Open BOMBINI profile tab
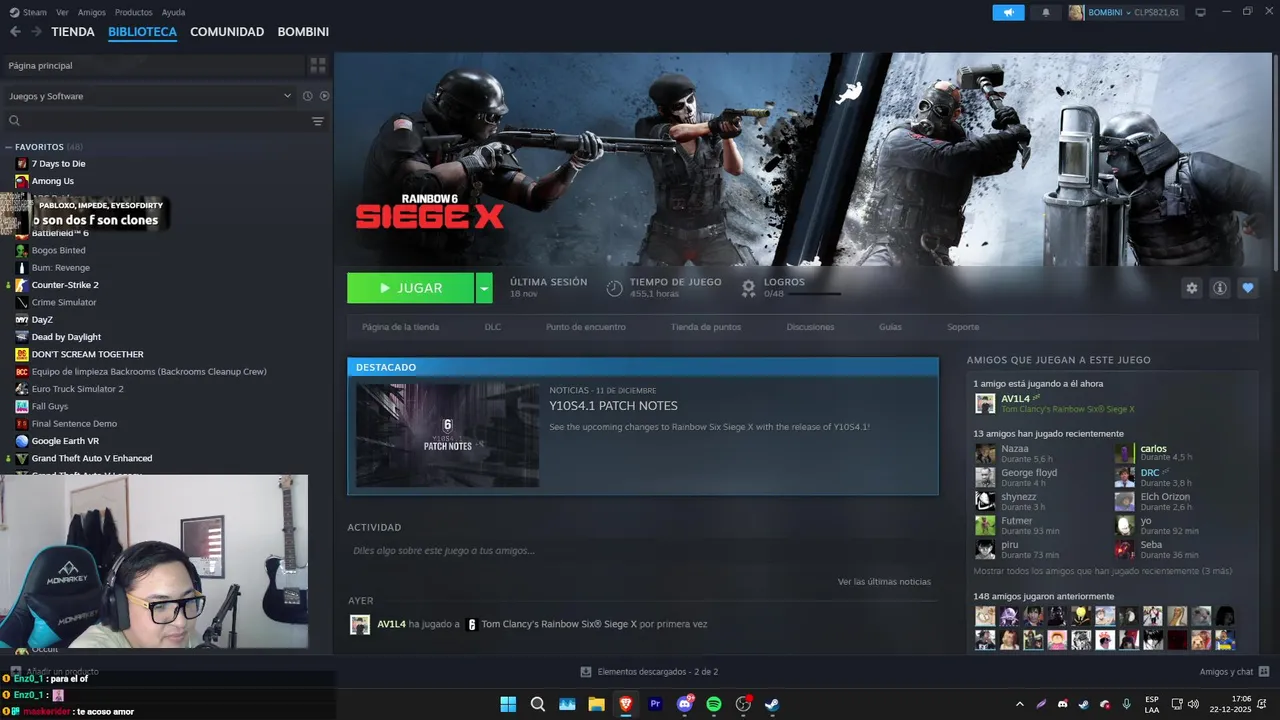 click(x=303, y=32)
